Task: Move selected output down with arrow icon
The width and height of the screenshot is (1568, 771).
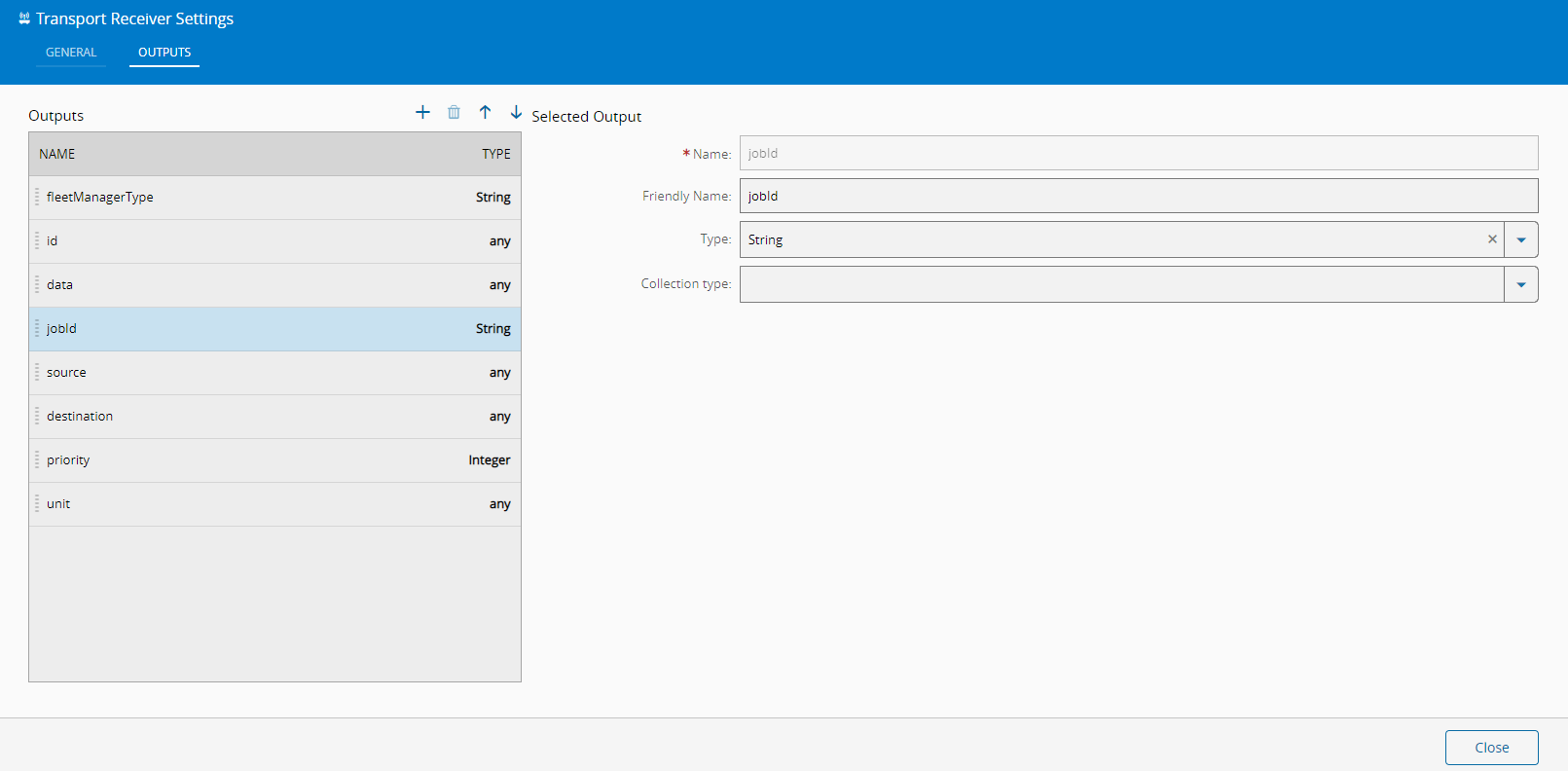Action: click(x=516, y=112)
